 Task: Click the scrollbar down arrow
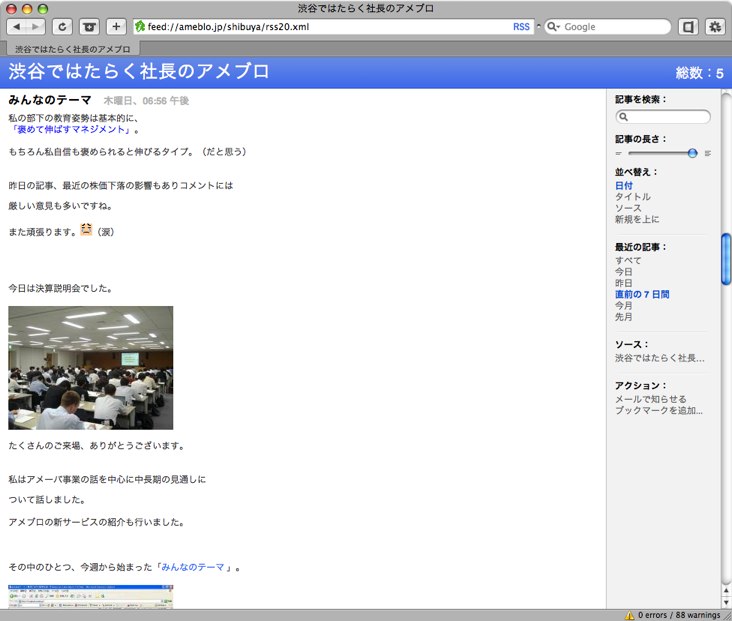[x=726, y=602]
